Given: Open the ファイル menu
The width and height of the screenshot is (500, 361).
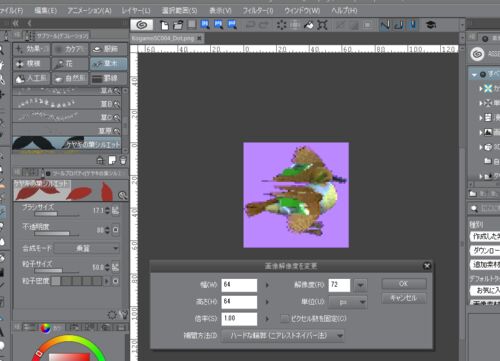Looking at the screenshot, I should (11, 10).
